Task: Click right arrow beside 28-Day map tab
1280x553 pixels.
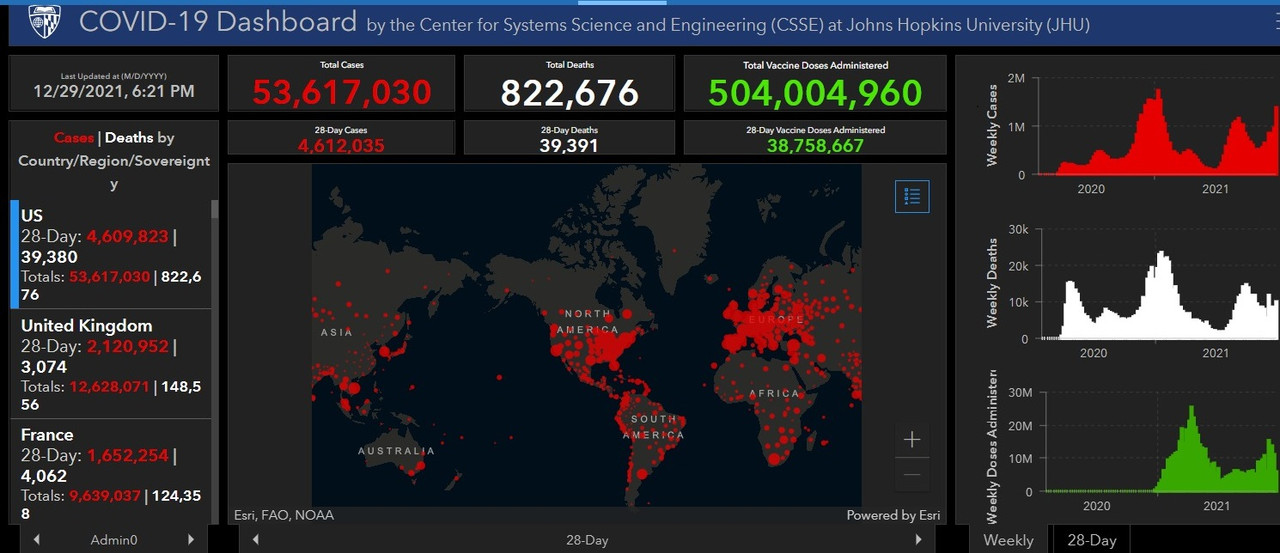Action: tap(919, 540)
